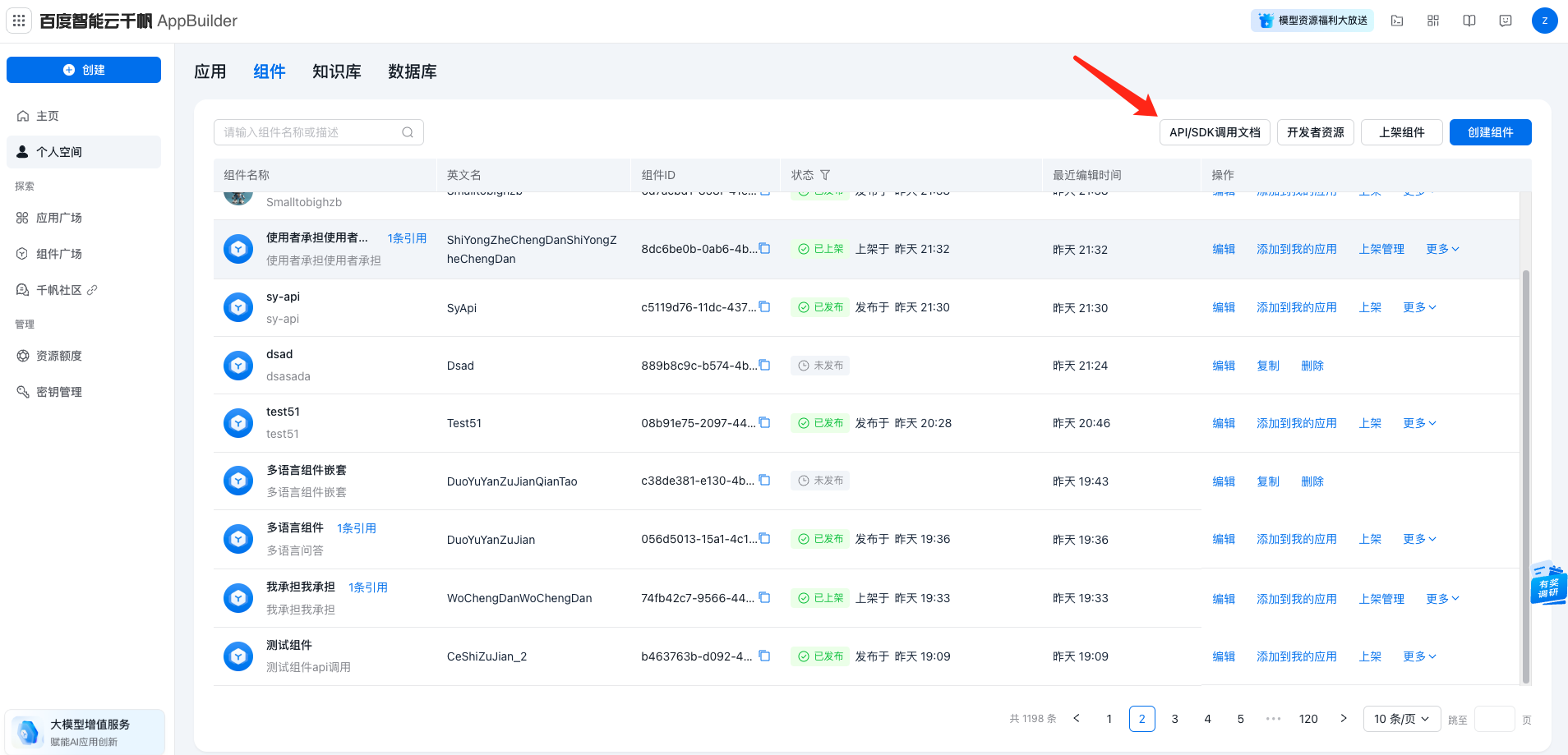Click the 测试组件 component icon
The height and width of the screenshot is (755, 1568).
(x=238, y=656)
